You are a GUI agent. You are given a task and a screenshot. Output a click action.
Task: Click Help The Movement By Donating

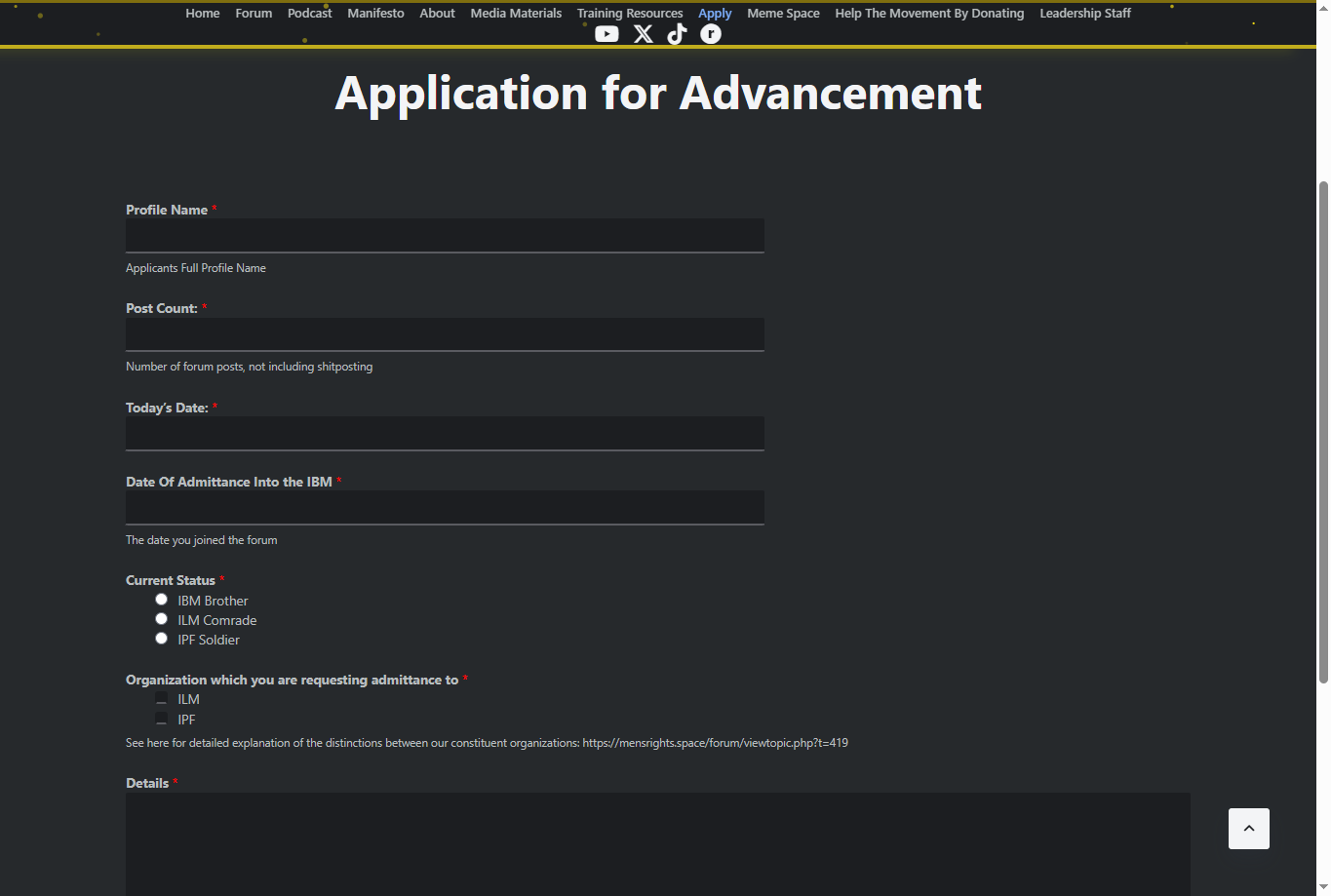coord(929,14)
